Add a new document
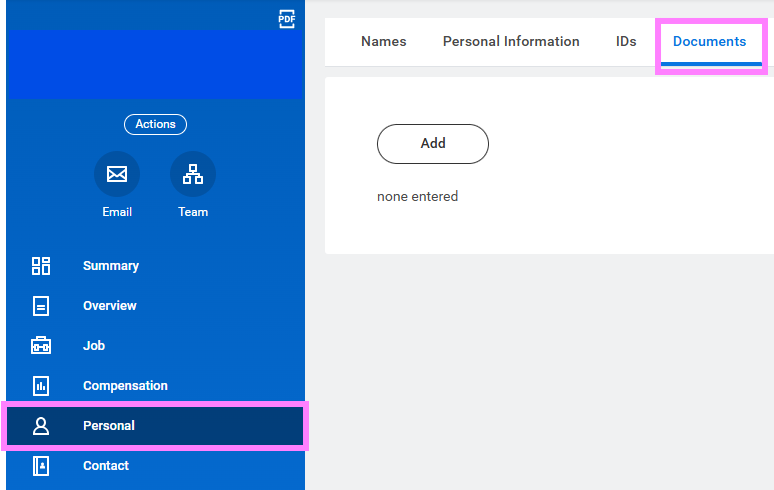The width and height of the screenshot is (774, 490). pos(433,144)
